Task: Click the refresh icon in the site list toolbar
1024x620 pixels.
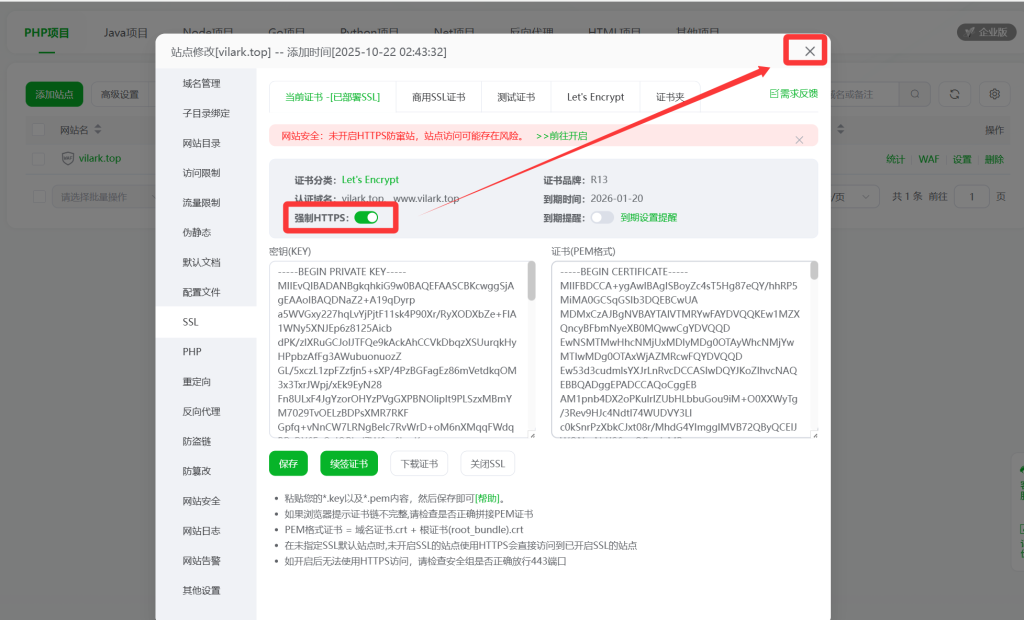Action: 955,94
